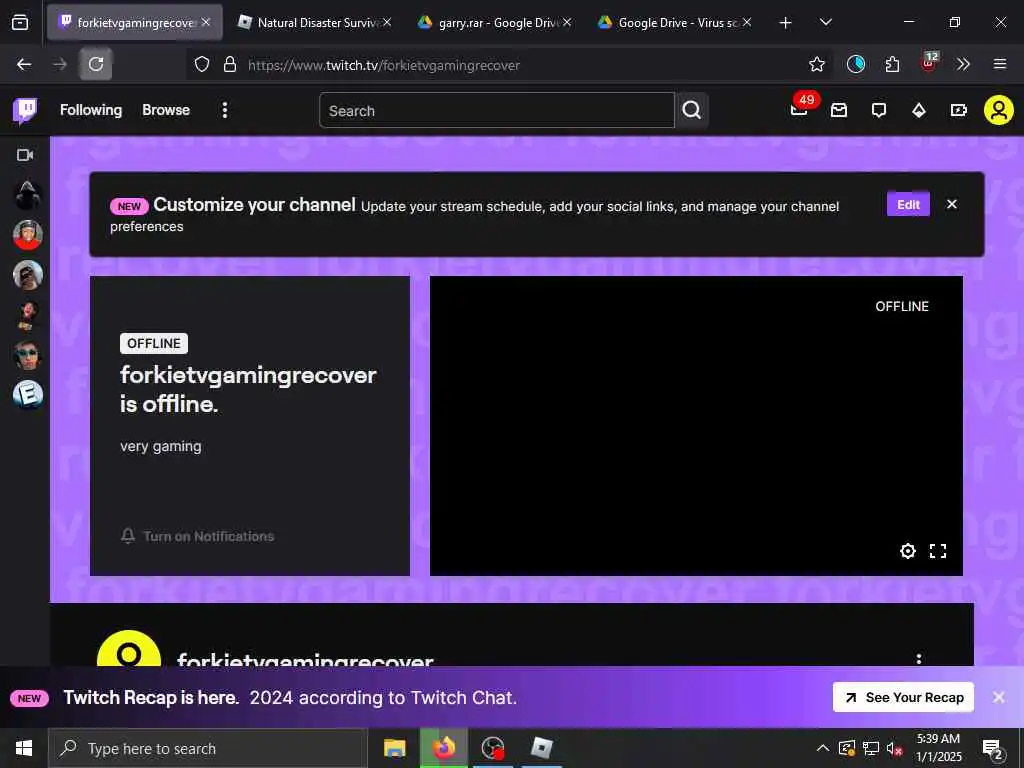Go to the Following page
1024x768 pixels.
point(91,110)
